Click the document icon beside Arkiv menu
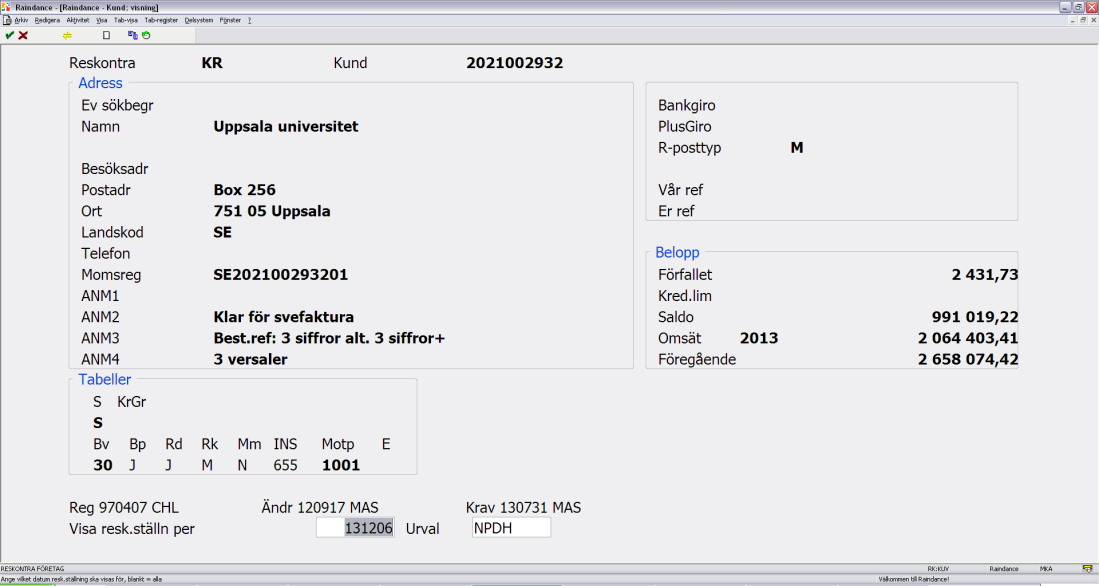Image resolution: width=1099 pixels, height=586 pixels. 7,20
